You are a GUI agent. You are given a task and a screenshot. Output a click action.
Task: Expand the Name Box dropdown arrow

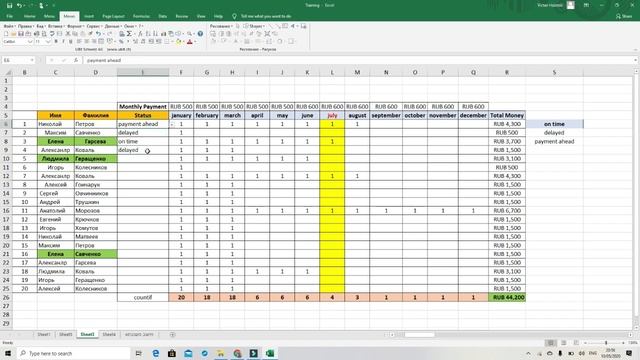(x=32, y=60)
